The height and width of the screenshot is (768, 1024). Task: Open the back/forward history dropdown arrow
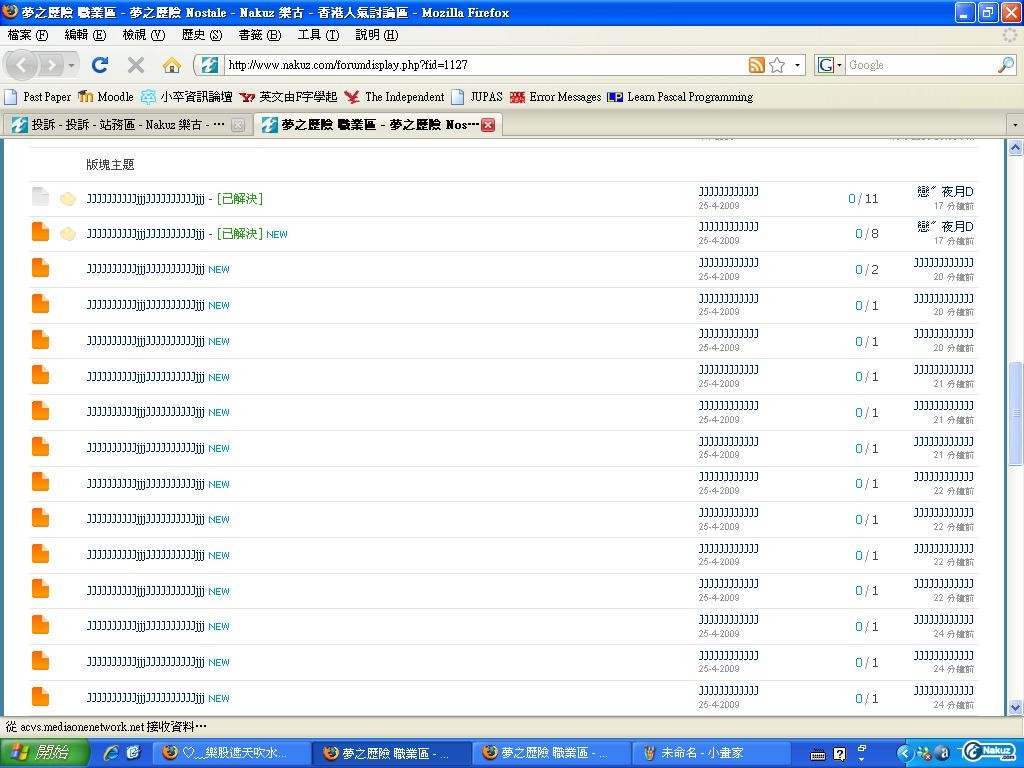71,65
